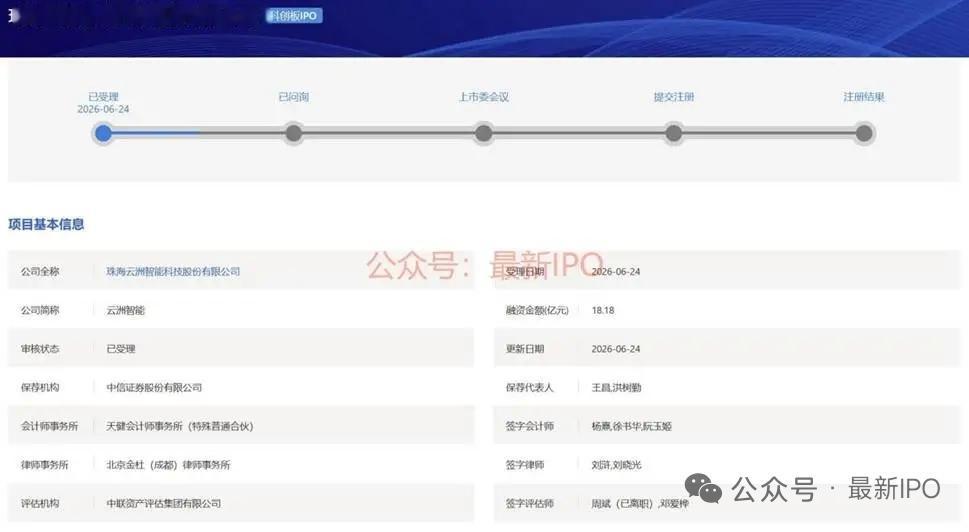Select the 已问询 progress node

pos(294,133)
